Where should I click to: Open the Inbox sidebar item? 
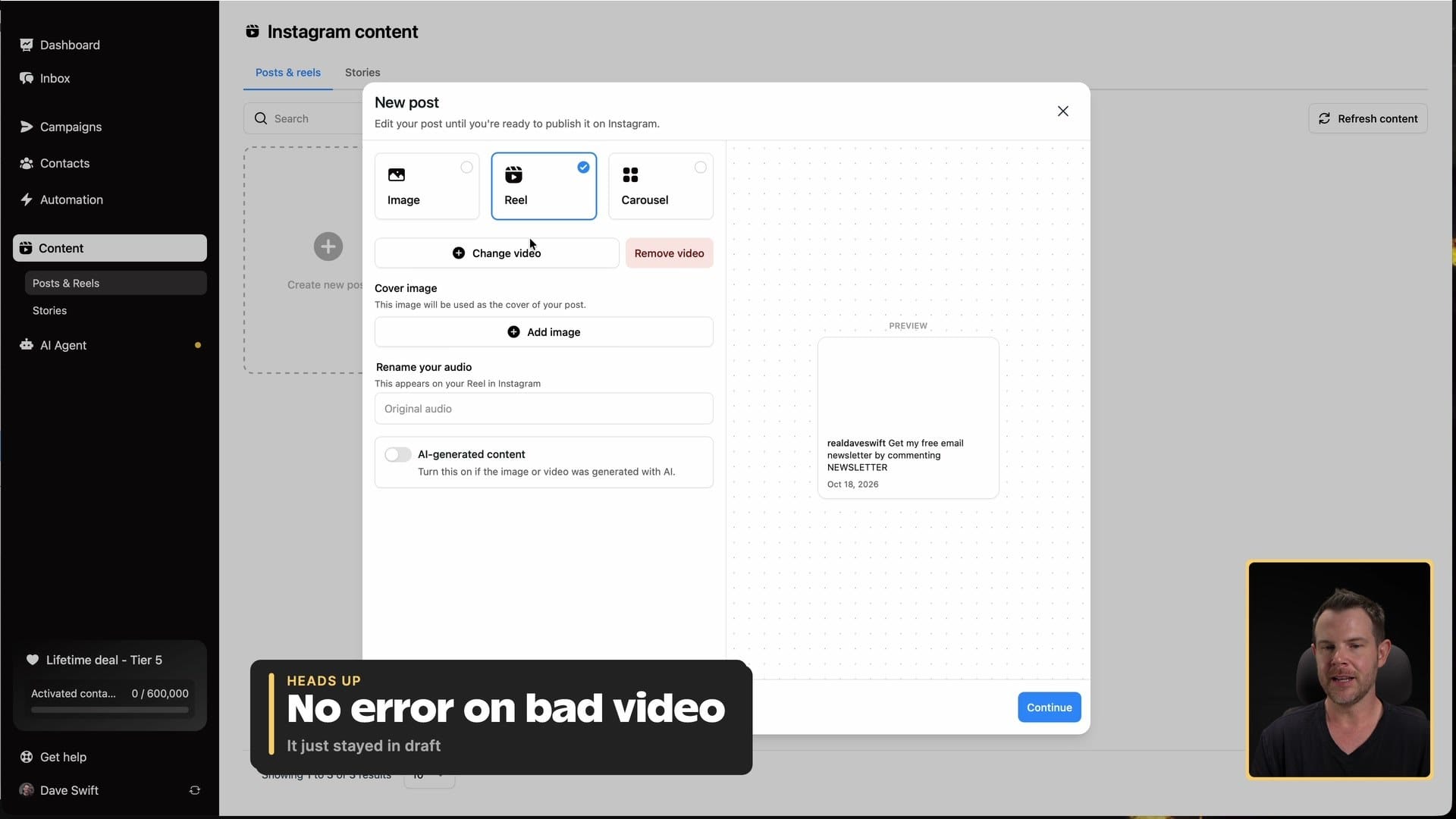(45, 78)
